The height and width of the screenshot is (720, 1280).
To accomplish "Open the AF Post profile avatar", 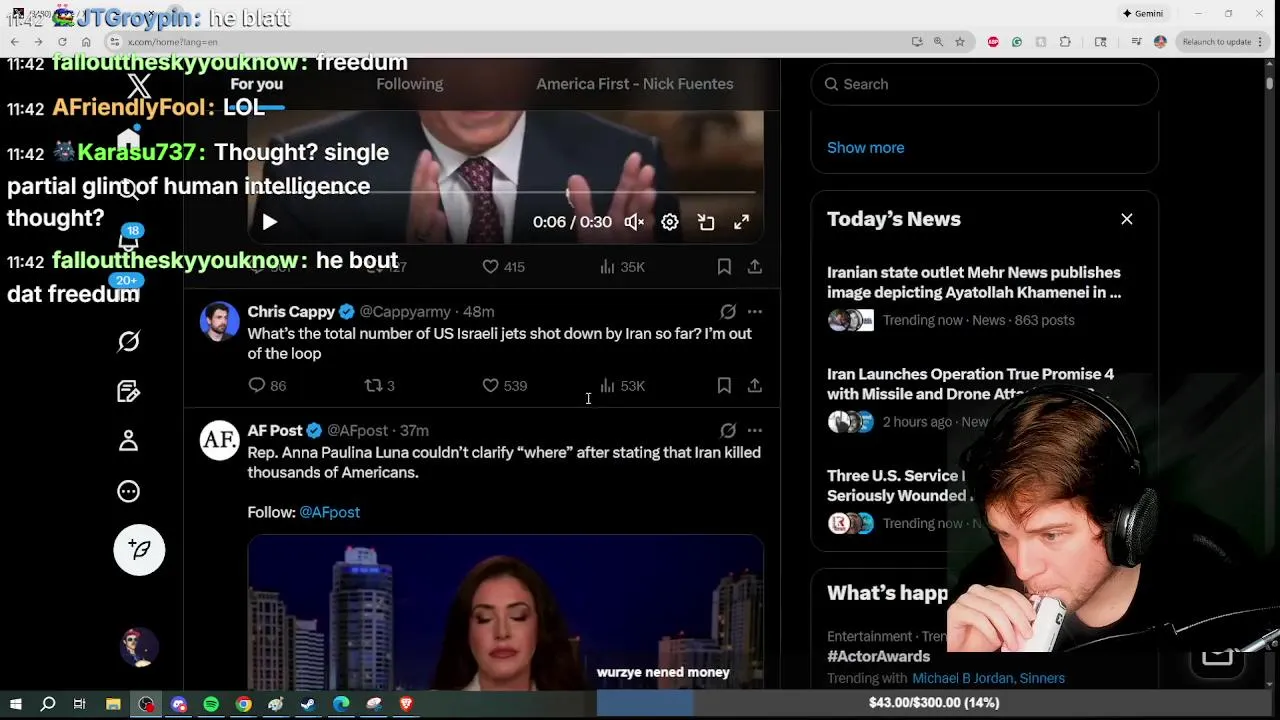I will tap(219, 440).
